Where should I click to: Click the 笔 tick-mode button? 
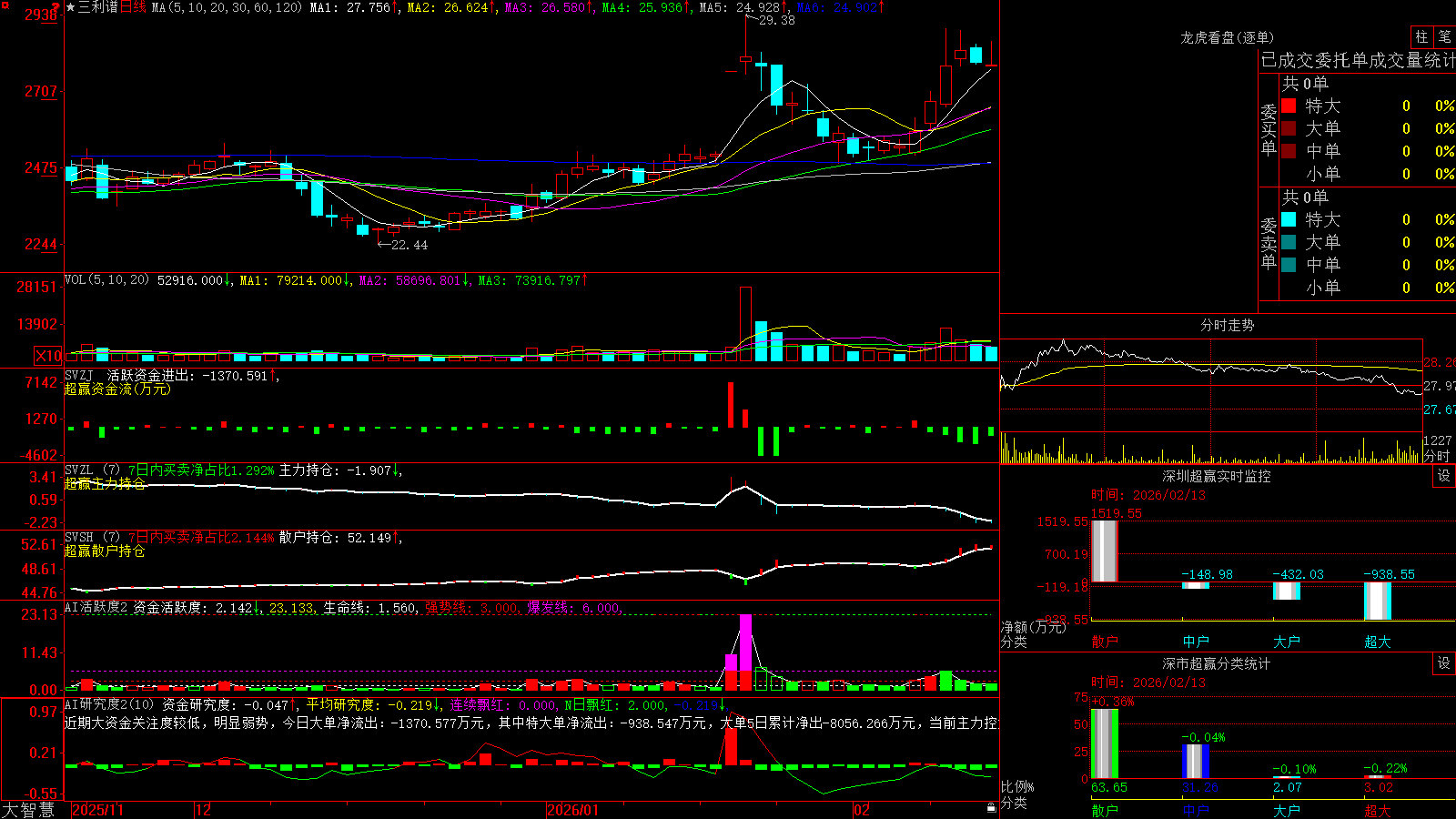coord(1445,37)
